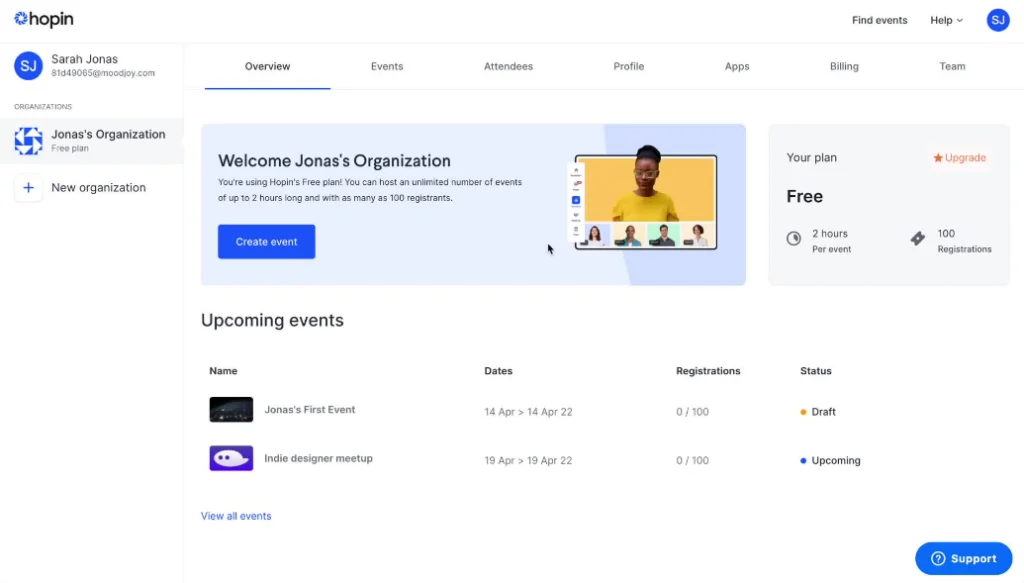
Task: Click the Support question mark icon
Action: pyautogui.click(x=938, y=559)
